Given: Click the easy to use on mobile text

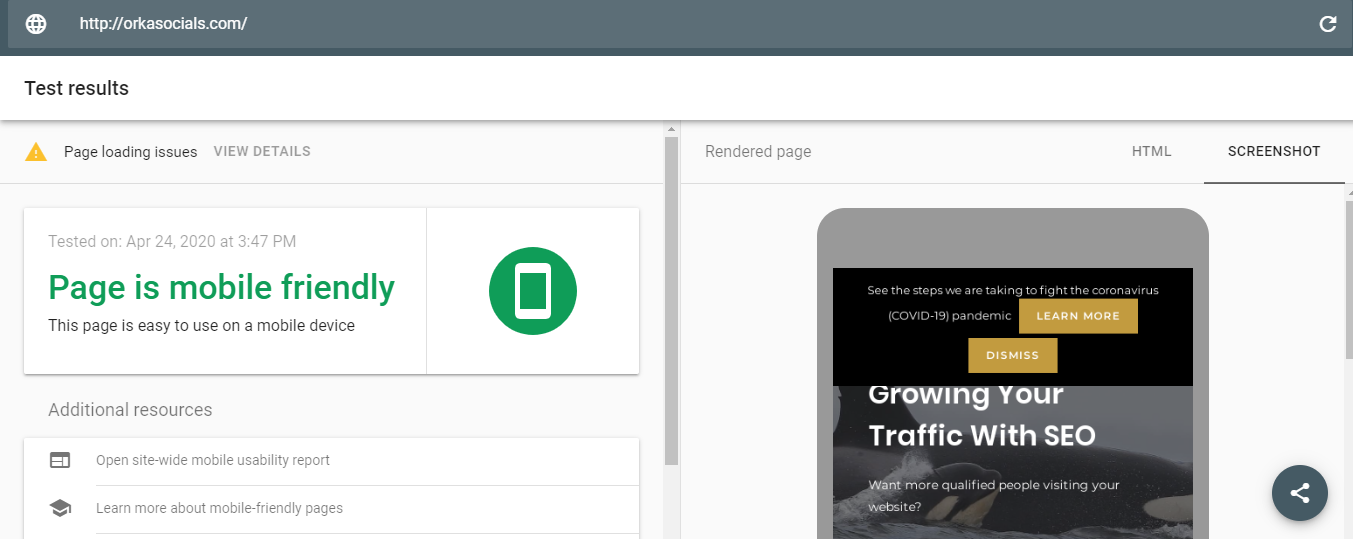Looking at the screenshot, I should click(201, 326).
